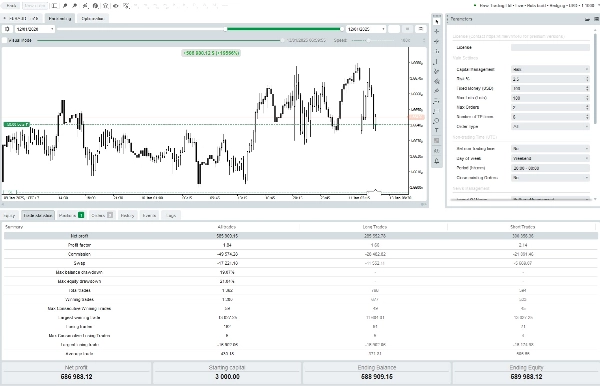Open the Capital management dropdown
Image resolution: width=600 pixels, height=386 pixels.
(x=550, y=69)
